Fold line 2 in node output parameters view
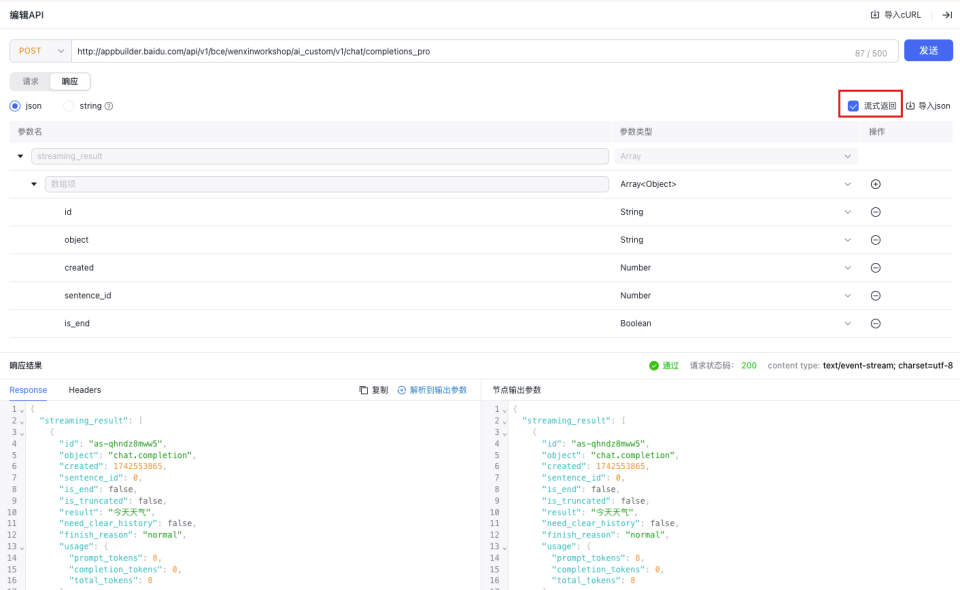 coord(504,422)
